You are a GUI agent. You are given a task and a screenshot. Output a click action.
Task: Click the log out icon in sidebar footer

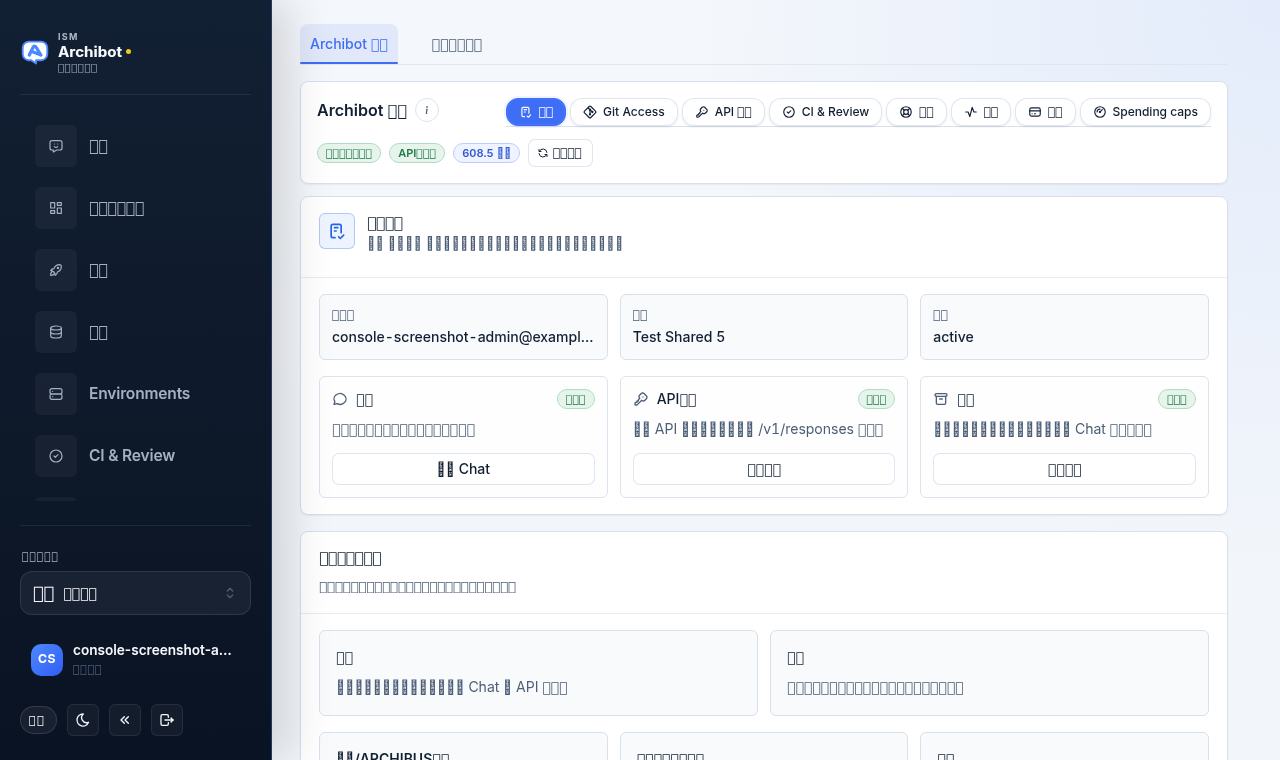tap(167, 720)
